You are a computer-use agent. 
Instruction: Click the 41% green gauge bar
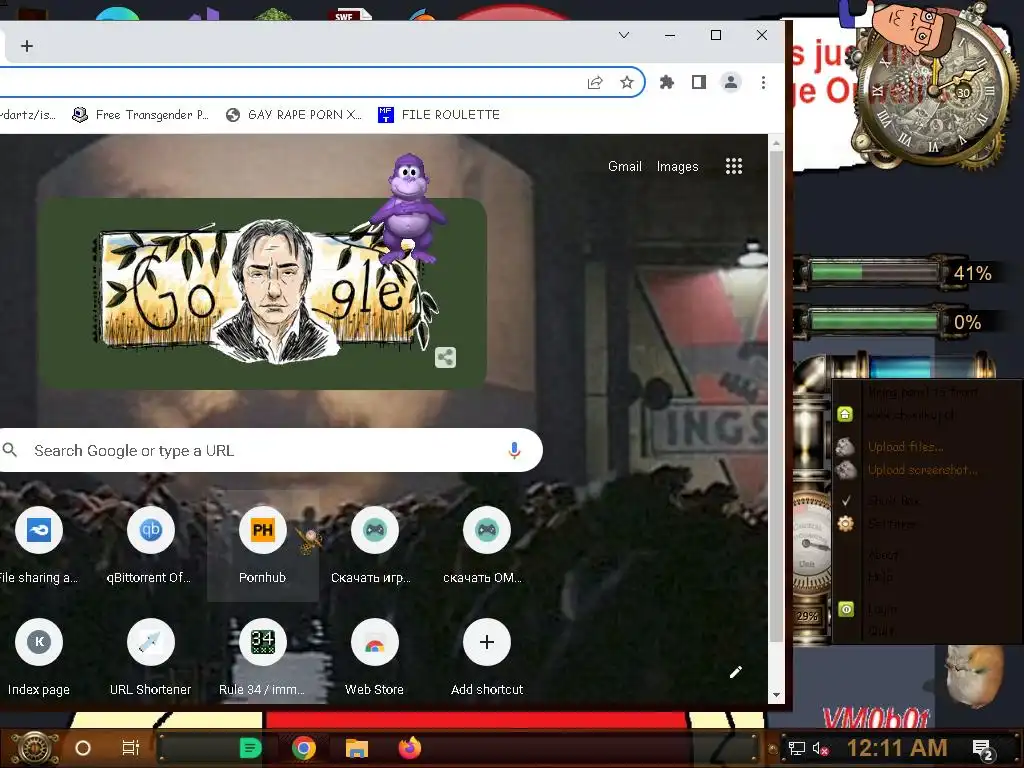click(874, 272)
